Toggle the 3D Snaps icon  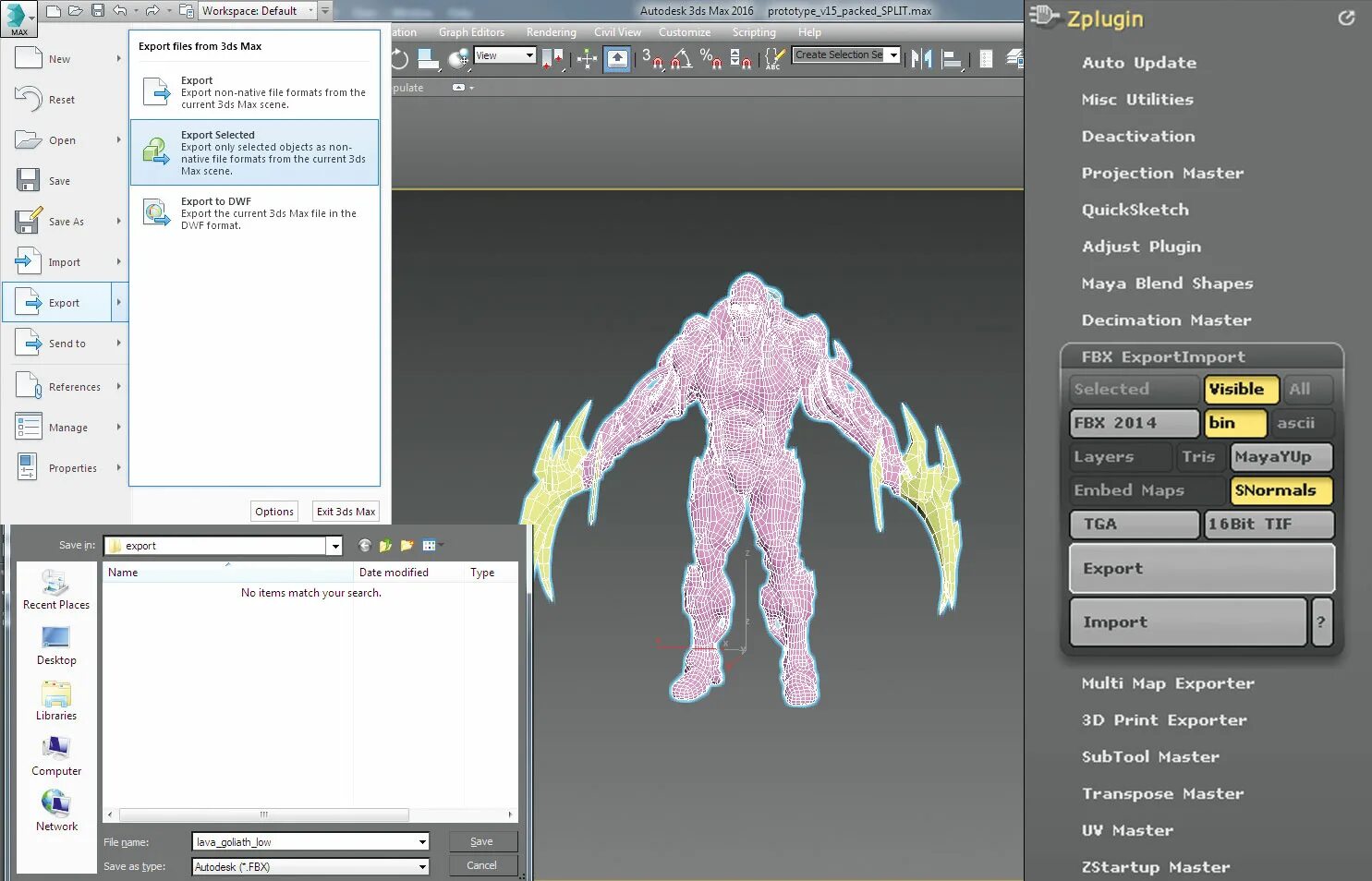coord(652,59)
